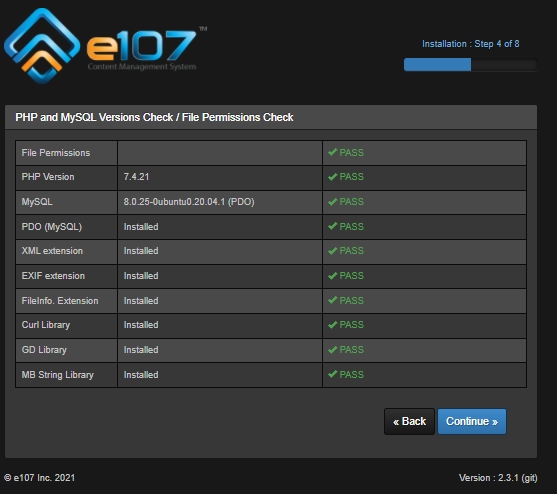Click the MB String Library pass checkmark
557x494 pixels.
332,374
